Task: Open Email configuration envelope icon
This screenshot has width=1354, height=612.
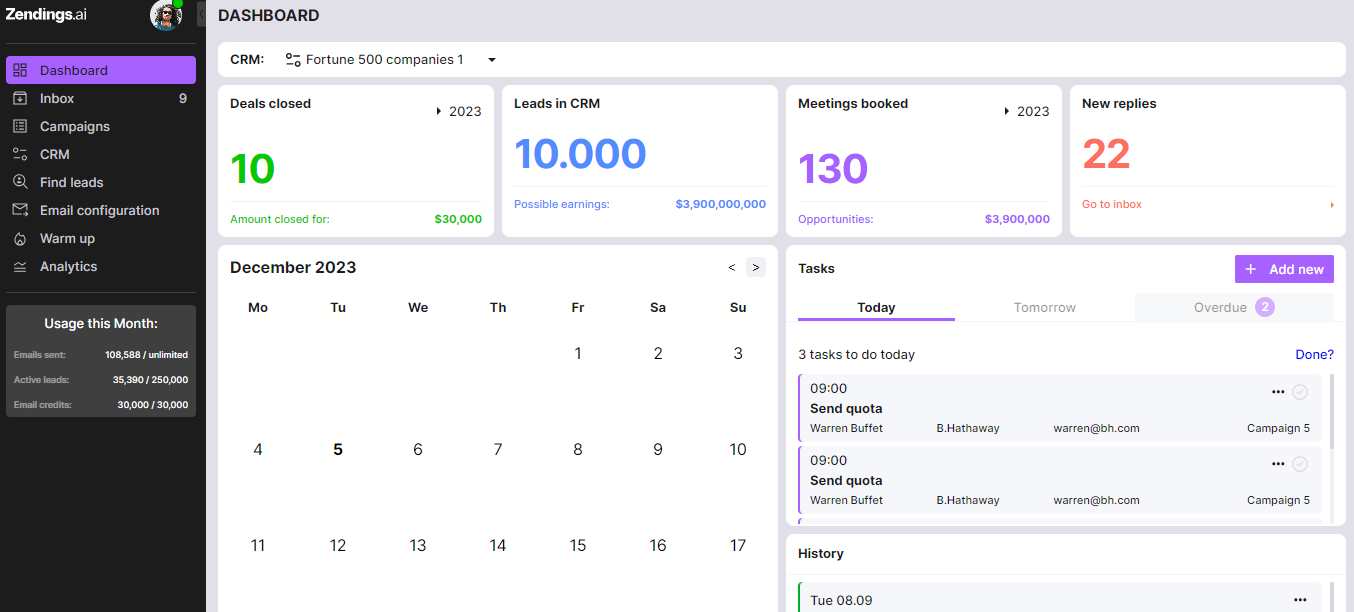Action: click(20, 211)
